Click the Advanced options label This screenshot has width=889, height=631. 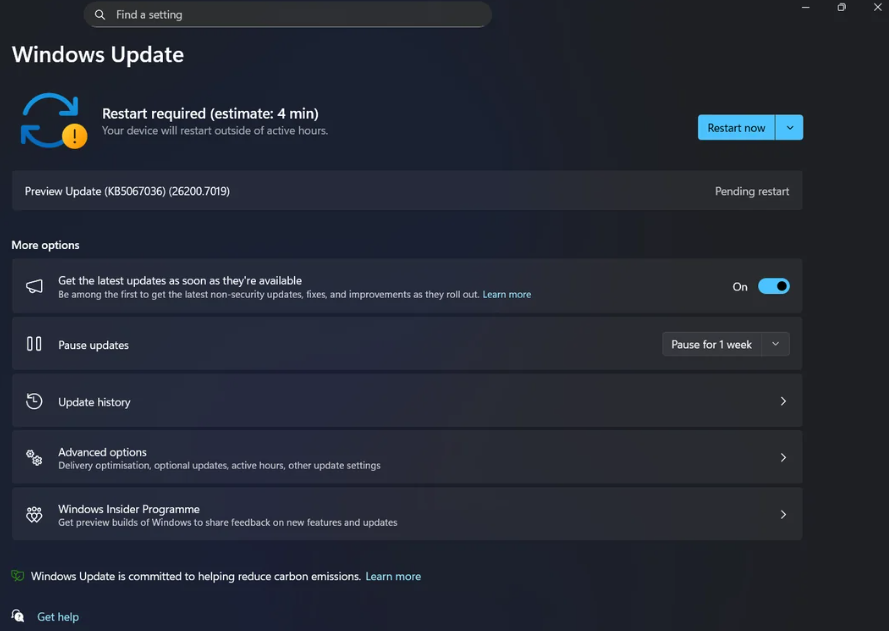(x=102, y=452)
